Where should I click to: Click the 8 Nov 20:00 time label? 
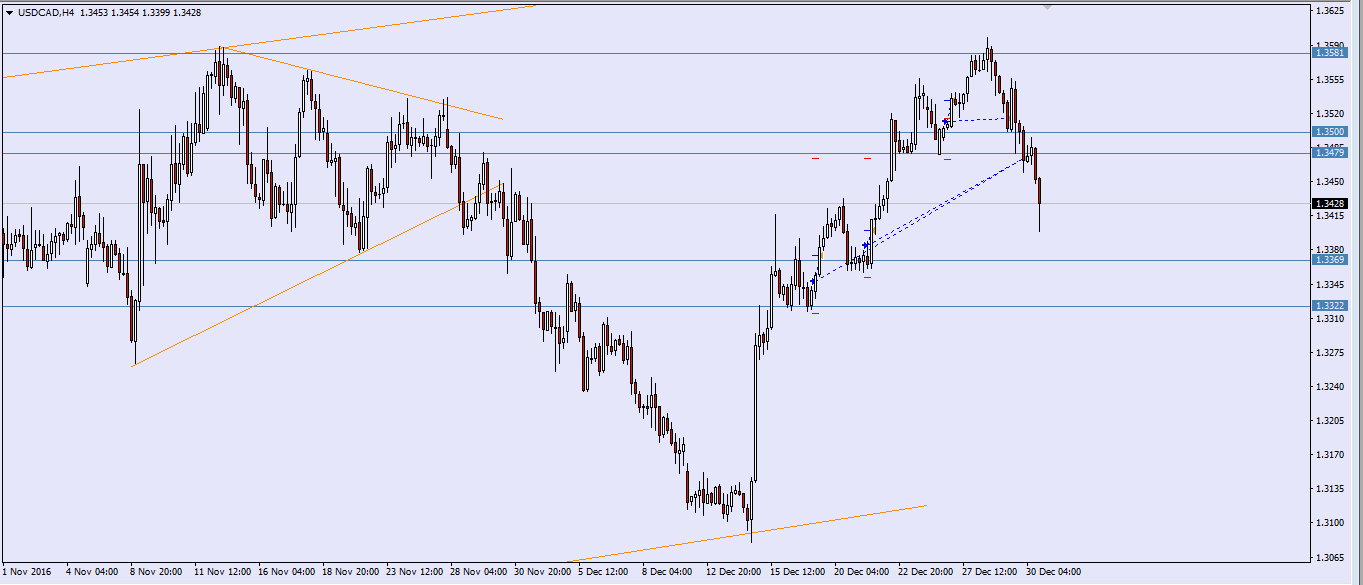coord(155,572)
